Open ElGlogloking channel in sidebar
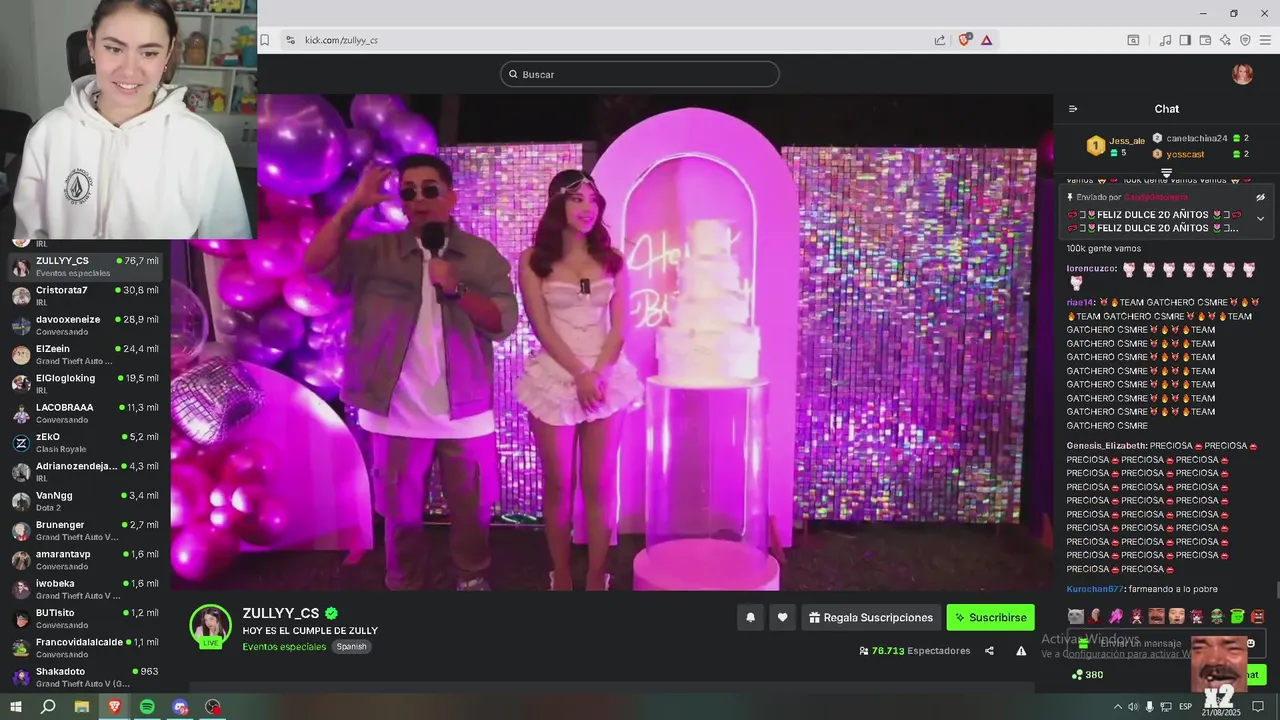The height and width of the screenshot is (720, 1280). (85, 384)
